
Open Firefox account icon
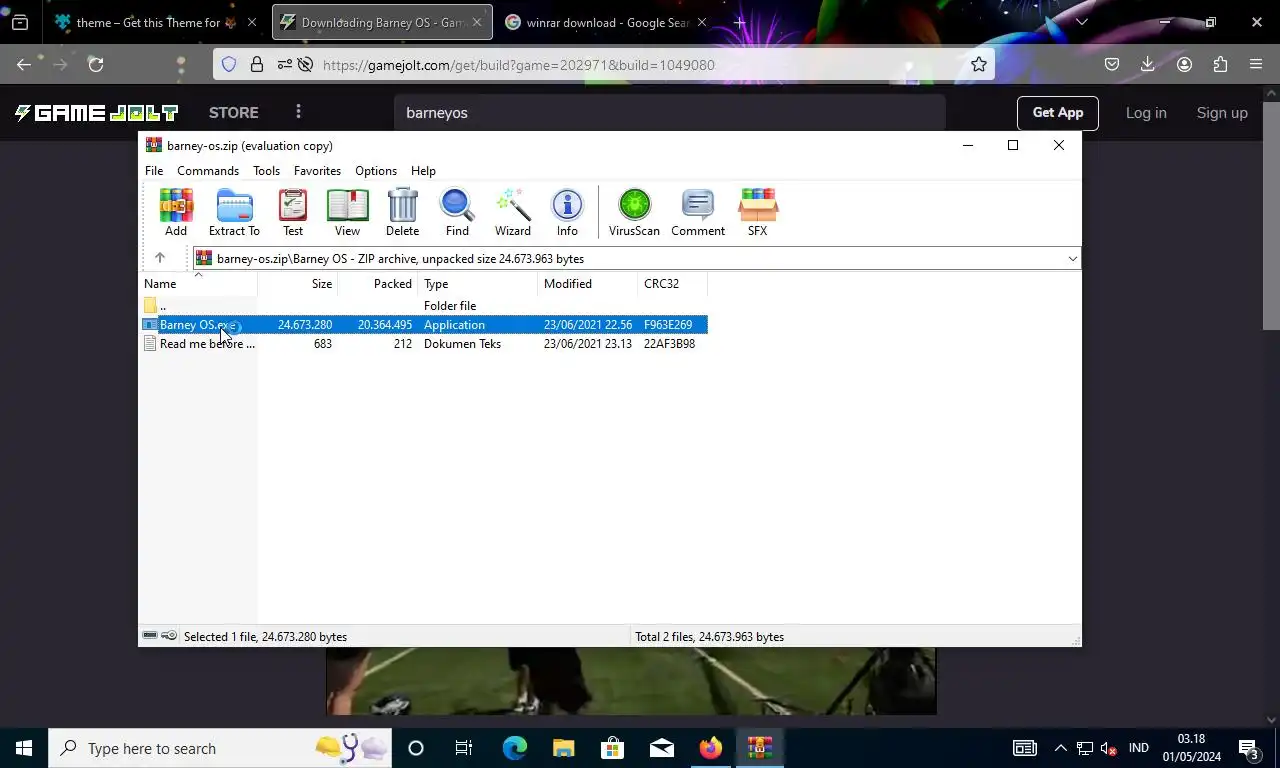click(1184, 64)
